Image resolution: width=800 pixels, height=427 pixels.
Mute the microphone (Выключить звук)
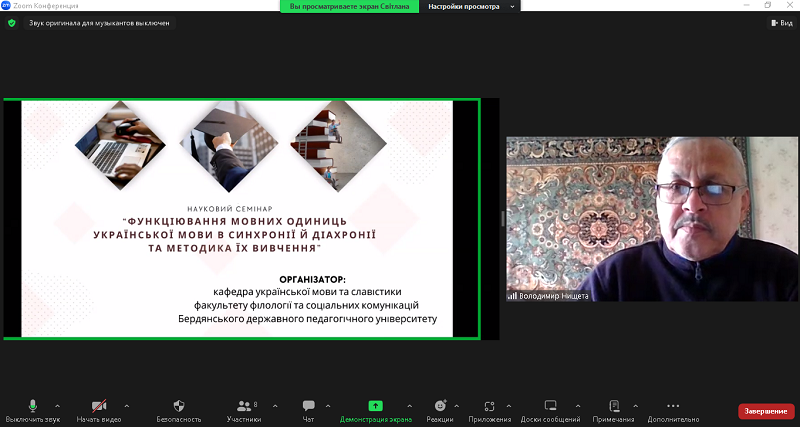pos(33,406)
